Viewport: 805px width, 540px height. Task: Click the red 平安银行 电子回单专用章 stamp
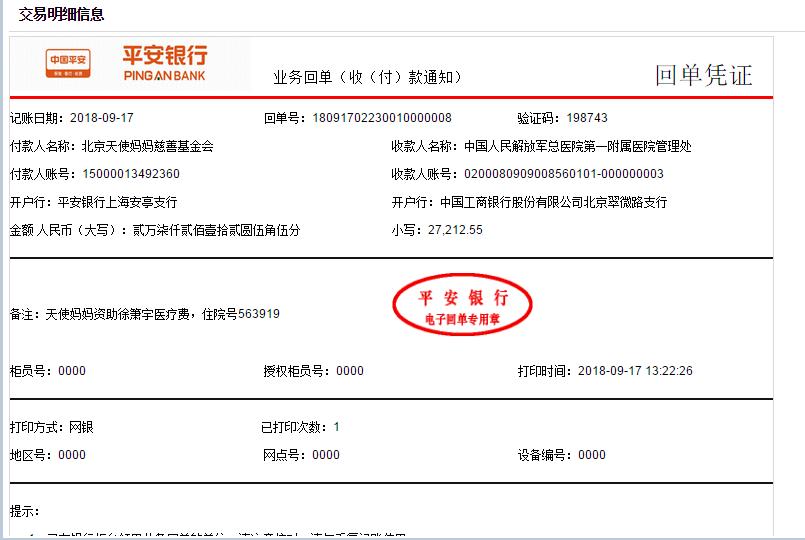pyautogui.click(x=462, y=304)
